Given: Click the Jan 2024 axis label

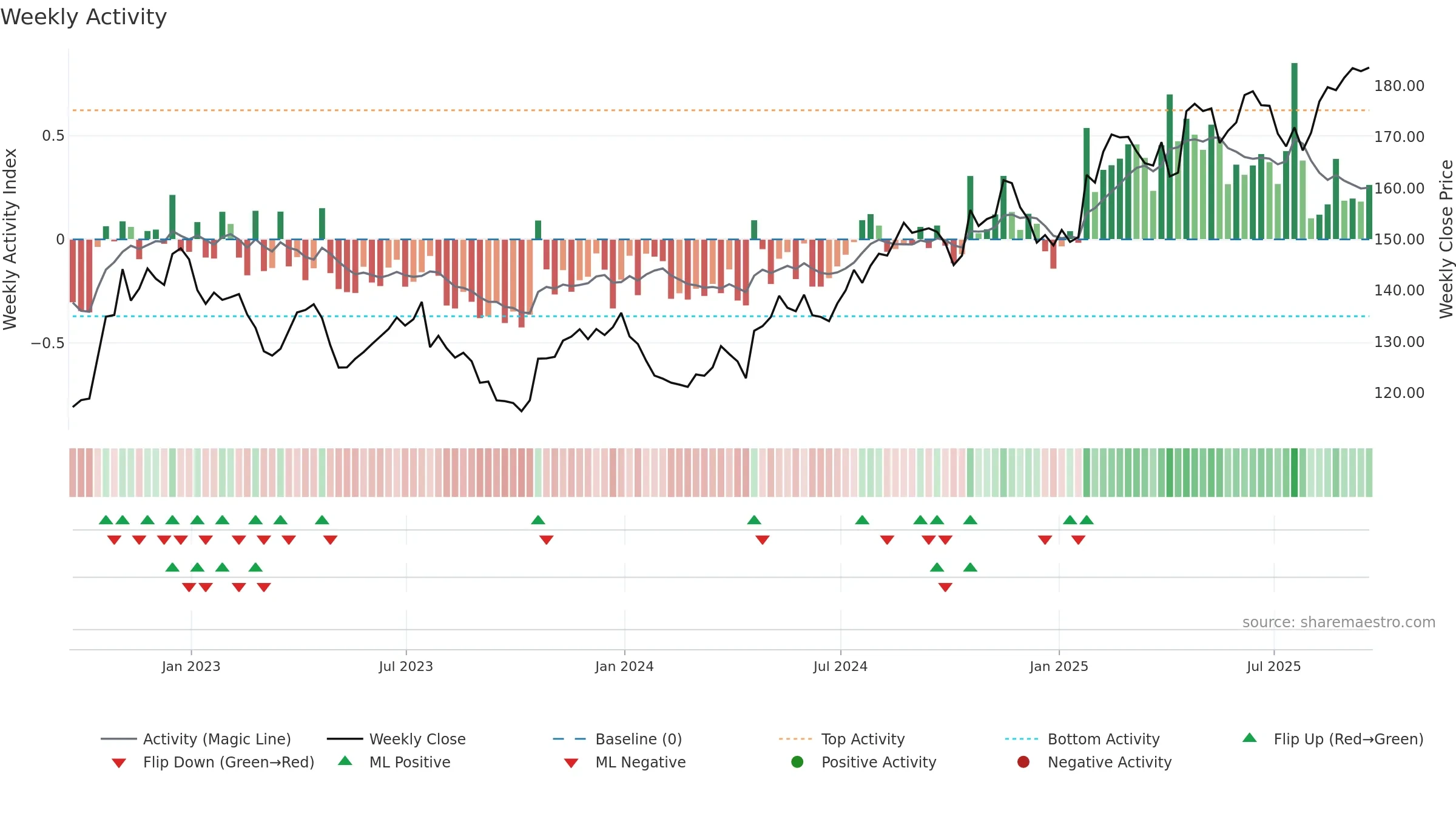Looking at the screenshot, I should (x=624, y=666).
